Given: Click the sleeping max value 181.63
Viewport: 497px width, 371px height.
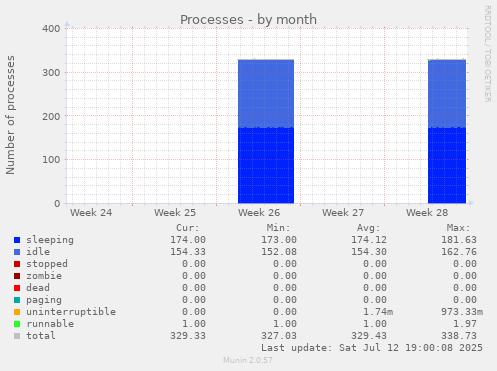Looking at the screenshot, I should pos(459,240).
